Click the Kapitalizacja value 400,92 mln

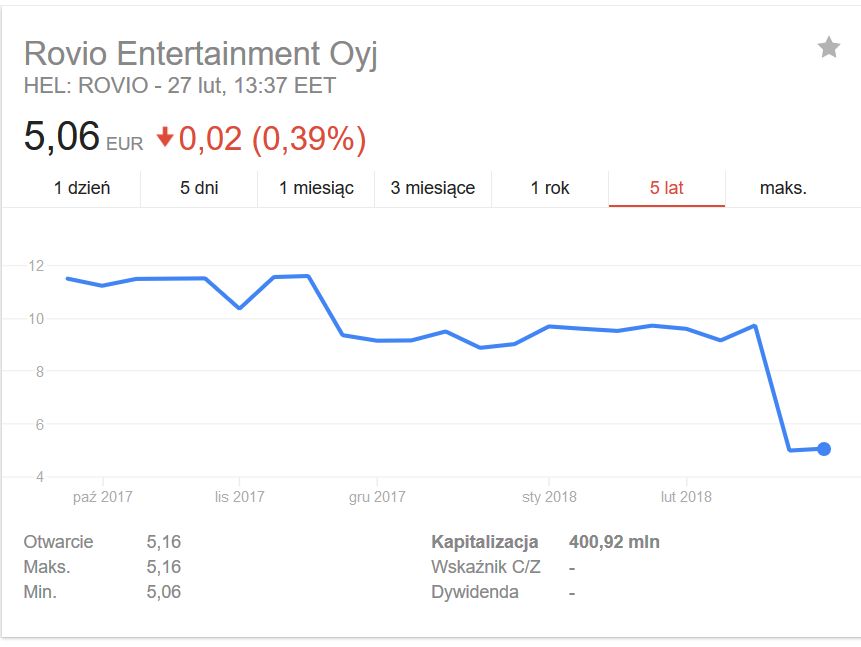click(614, 542)
